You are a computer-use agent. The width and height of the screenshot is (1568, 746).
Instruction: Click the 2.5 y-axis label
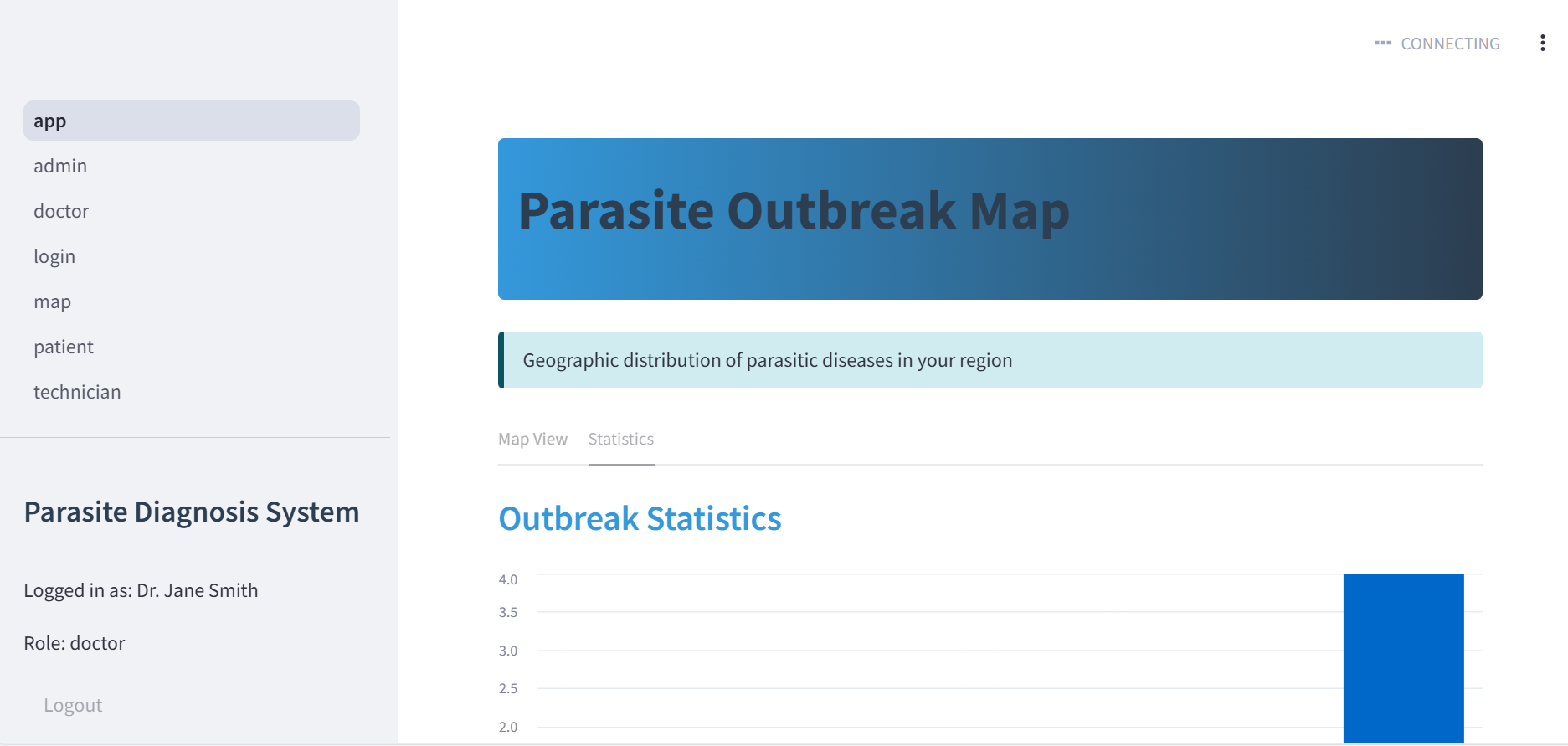(508, 688)
